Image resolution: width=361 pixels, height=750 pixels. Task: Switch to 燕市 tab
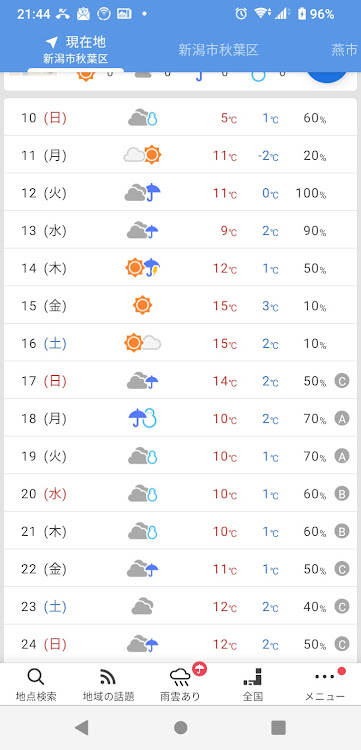tap(344, 50)
